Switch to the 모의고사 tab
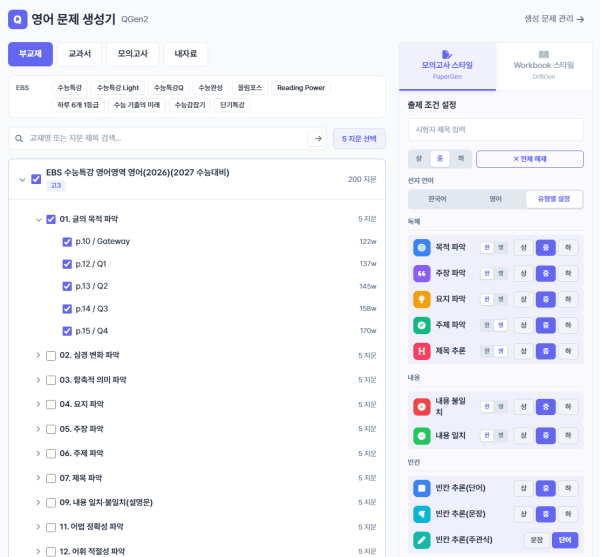The height and width of the screenshot is (557, 600). tap(132, 54)
